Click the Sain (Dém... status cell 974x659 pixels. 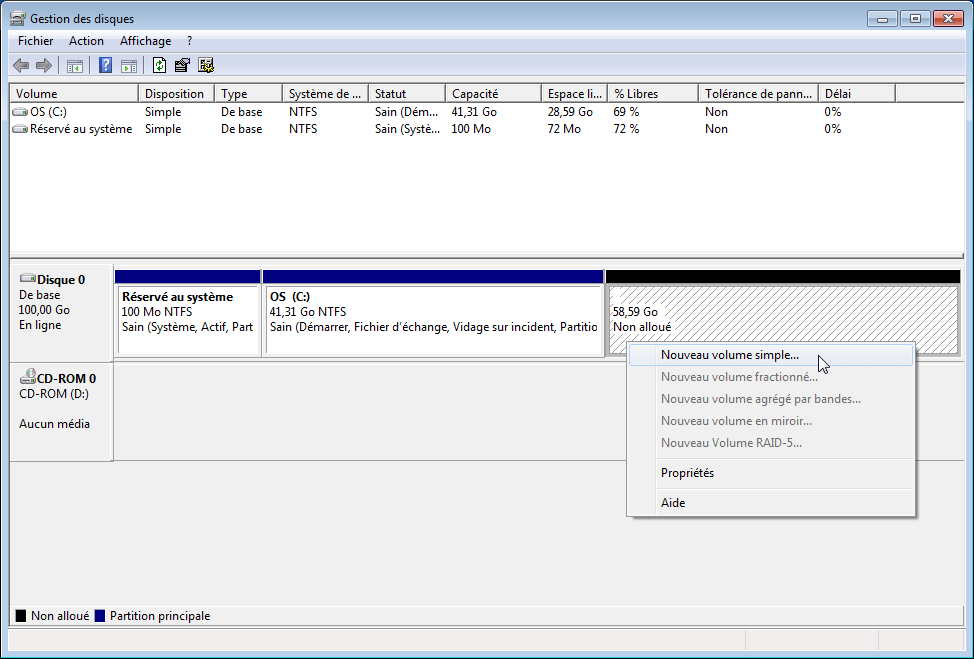407,112
